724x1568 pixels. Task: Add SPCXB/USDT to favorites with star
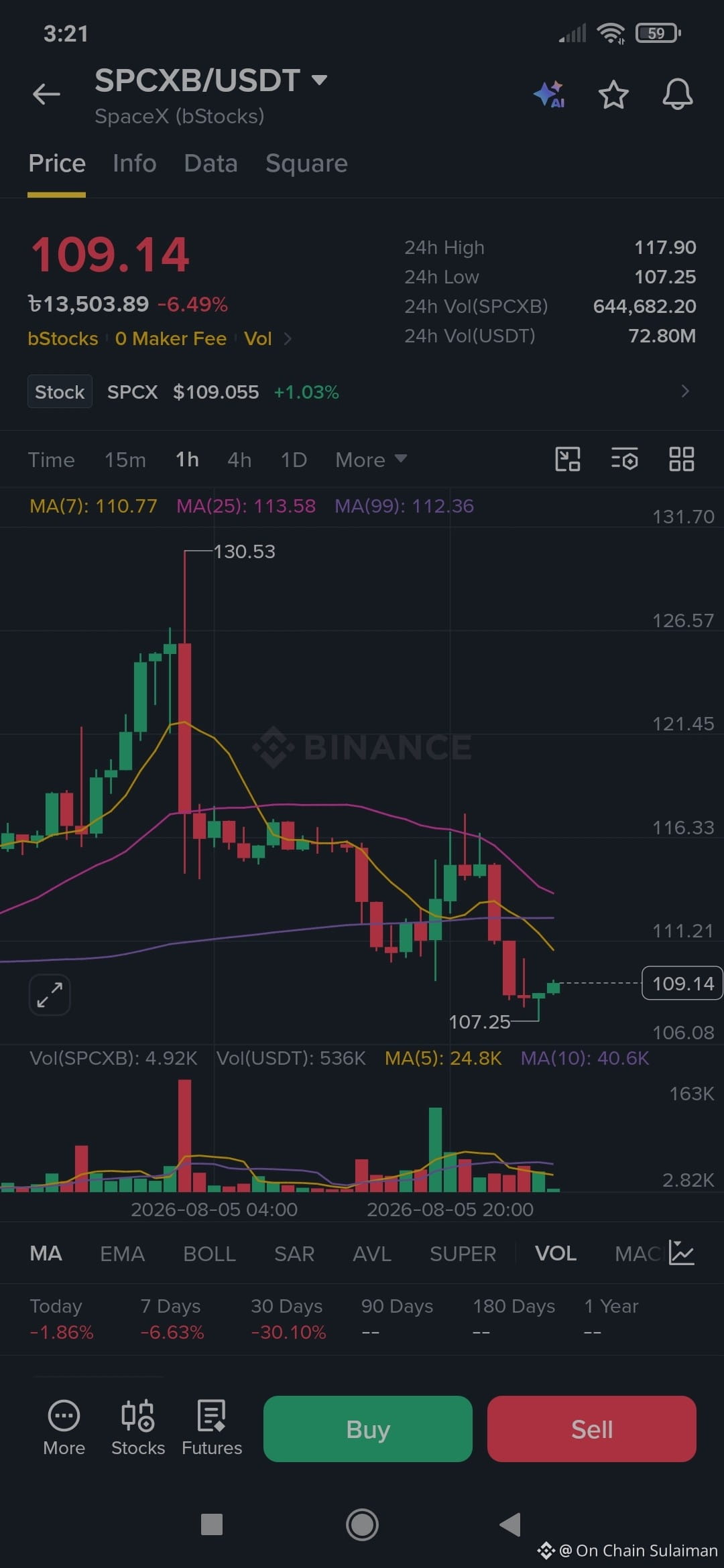click(613, 94)
